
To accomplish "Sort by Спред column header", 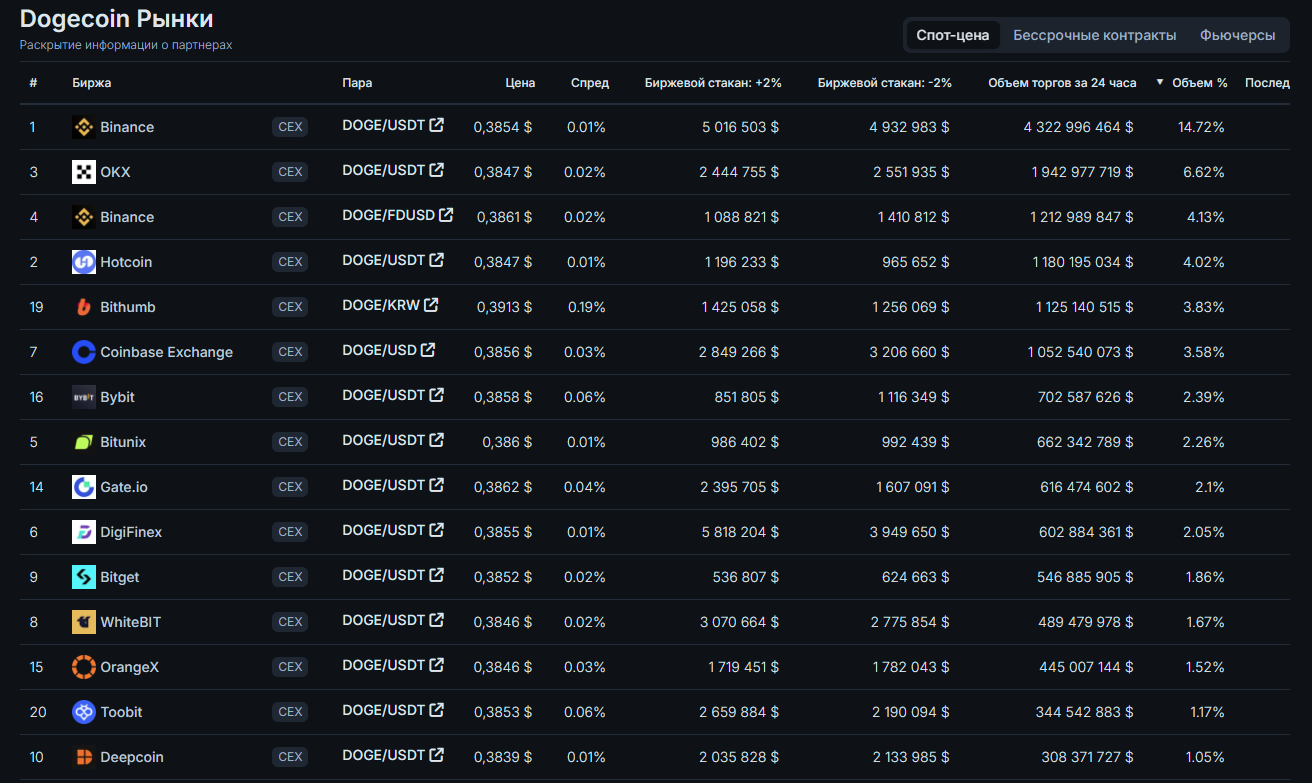I will click(590, 83).
